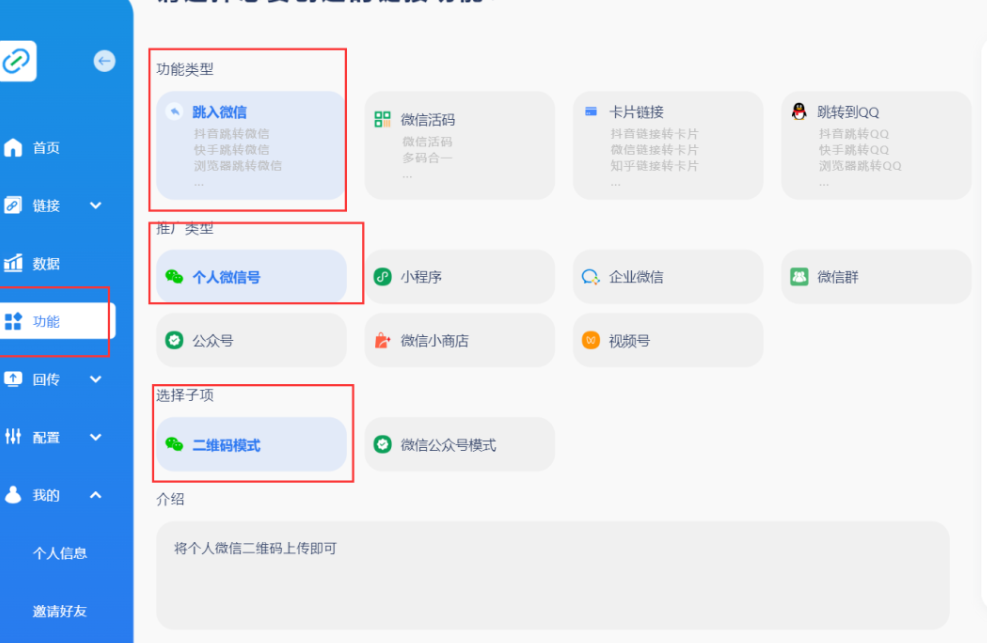The image size is (987, 643).
Task: Select 二维码模式 sub-option
Action: (x=251, y=445)
